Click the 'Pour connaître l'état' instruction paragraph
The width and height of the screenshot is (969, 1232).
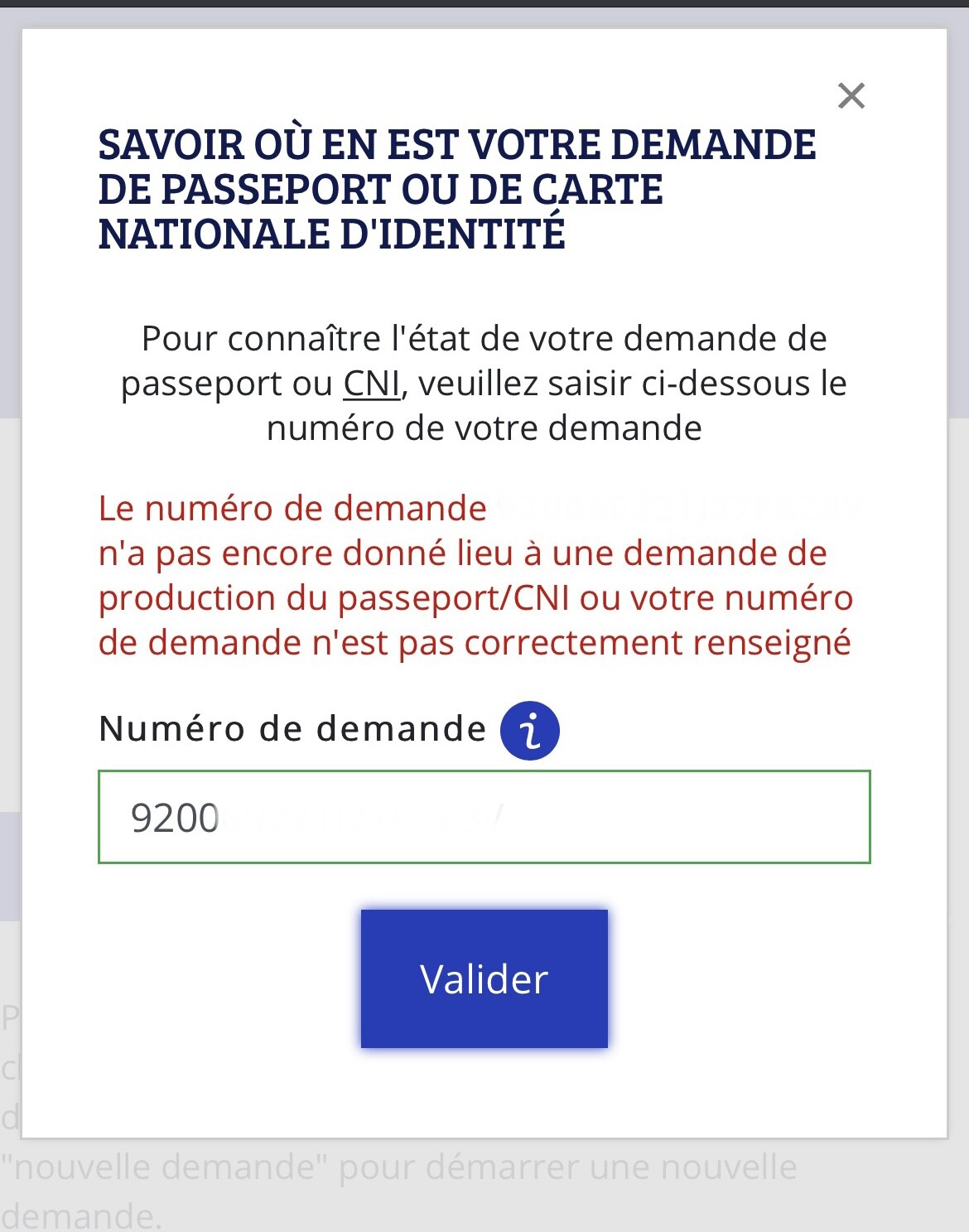pos(485,383)
